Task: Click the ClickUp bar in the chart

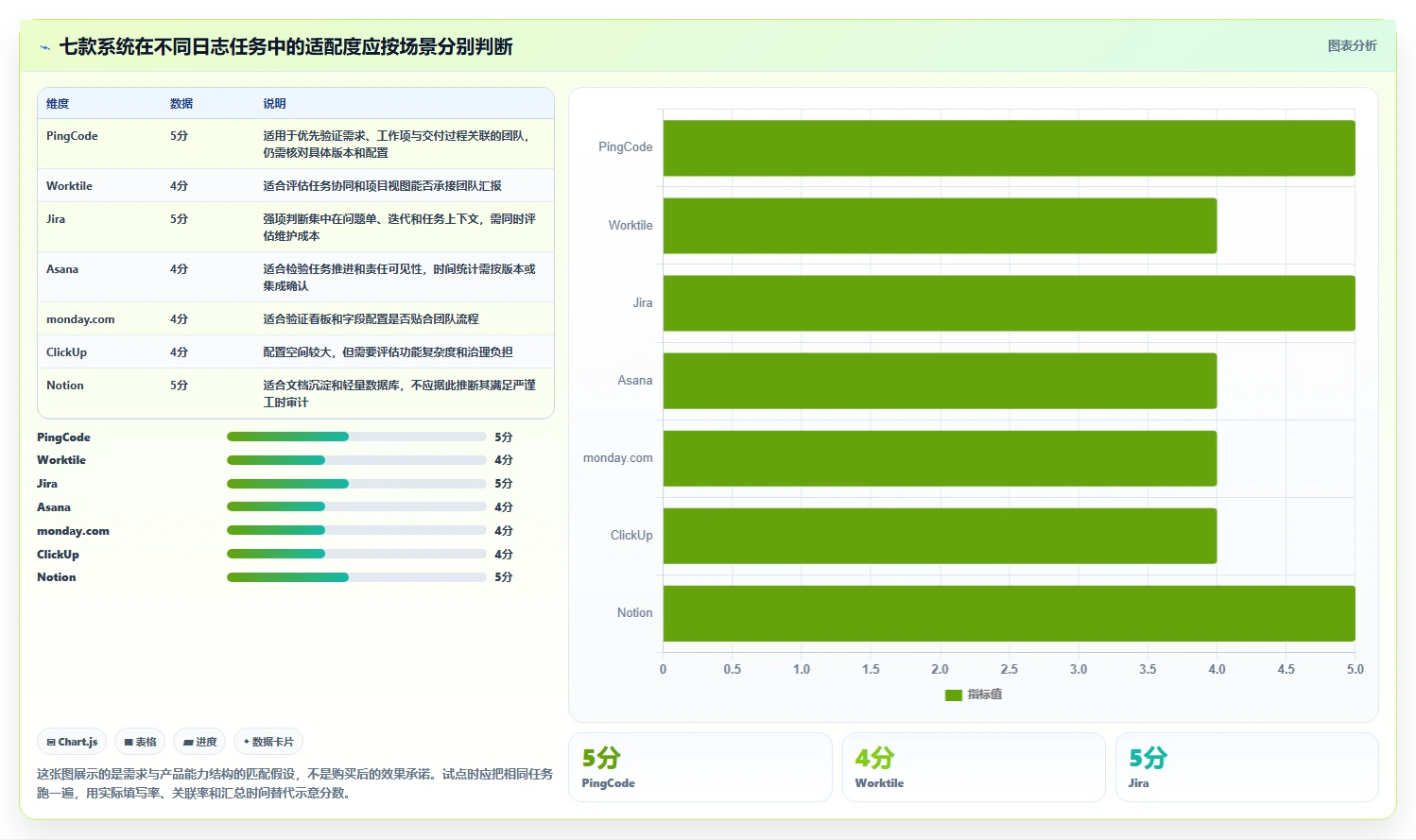Action: point(940,536)
